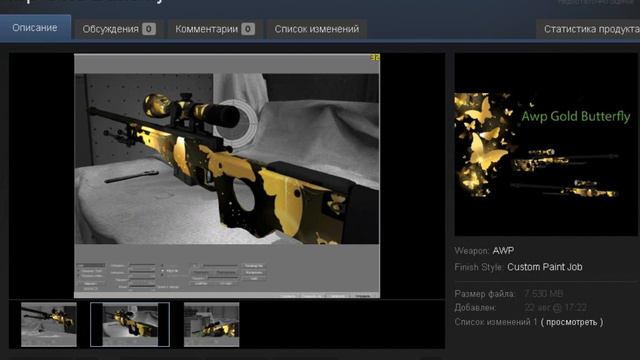Switch to the Обсуждения tab
Viewport: 640px width, 360px height.
[119, 29]
